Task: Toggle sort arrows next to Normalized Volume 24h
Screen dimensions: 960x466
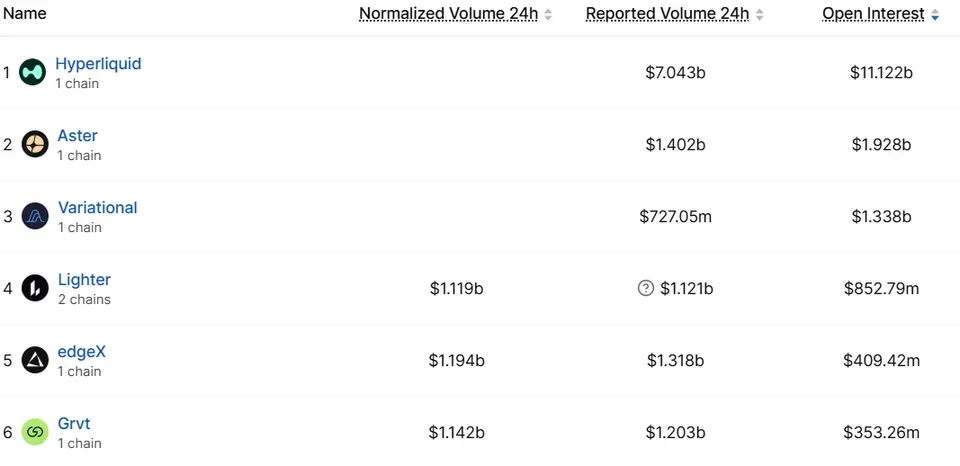Action: click(x=548, y=15)
